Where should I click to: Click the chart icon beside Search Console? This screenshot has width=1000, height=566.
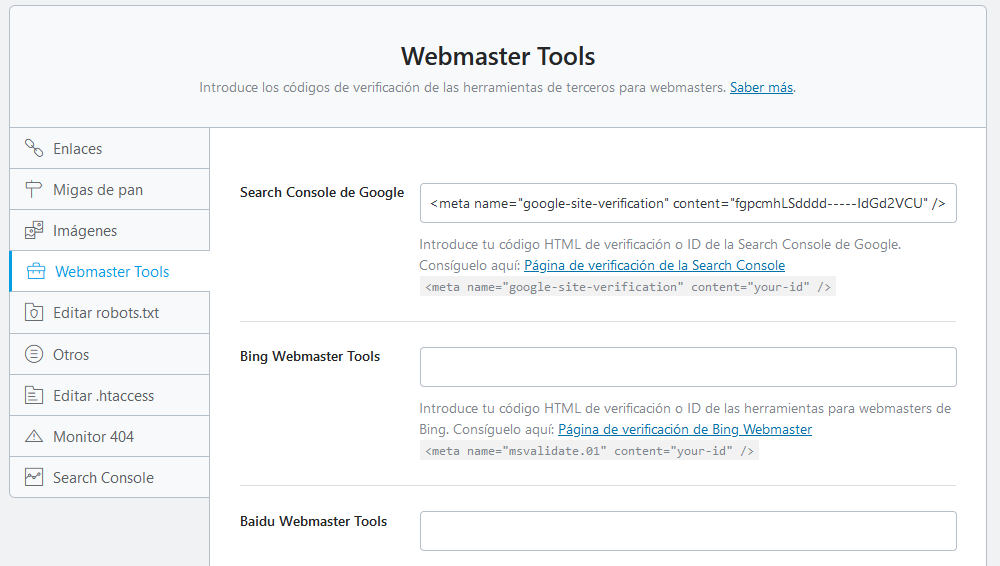[x=34, y=477]
